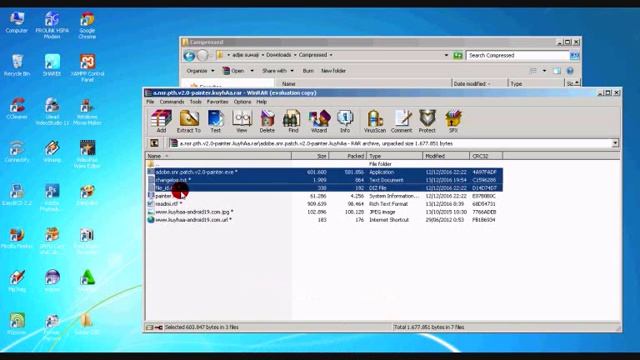
Task: Open explorer address bar history dropdown
Action: point(446,55)
